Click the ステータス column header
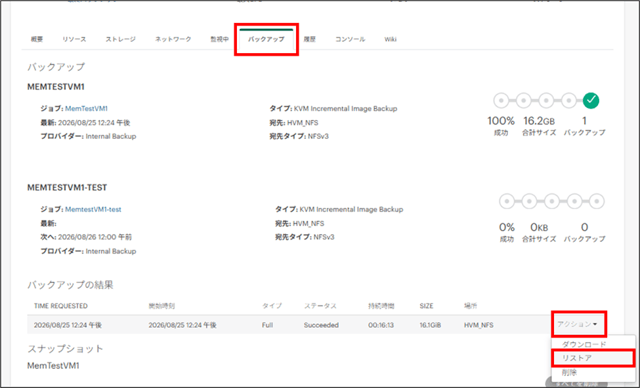The image size is (640, 388). point(320,306)
